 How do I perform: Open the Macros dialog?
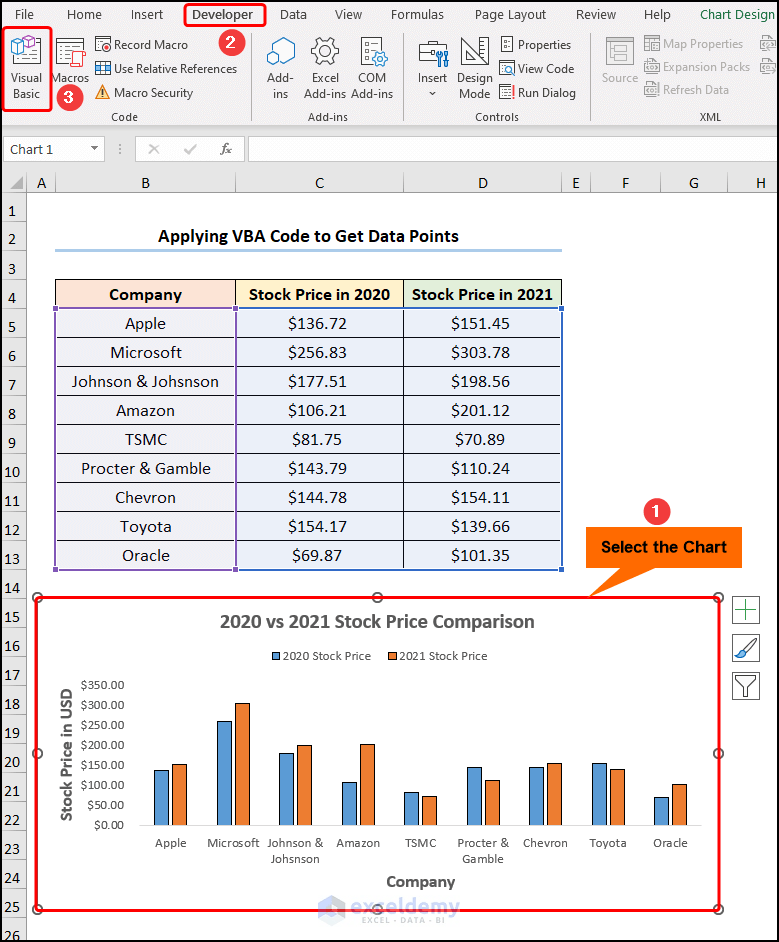point(70,61)
